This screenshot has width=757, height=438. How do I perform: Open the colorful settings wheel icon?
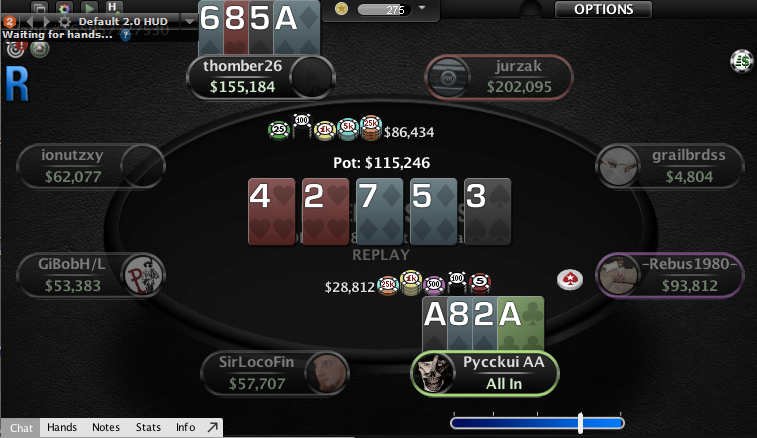[x=64, y=8]
